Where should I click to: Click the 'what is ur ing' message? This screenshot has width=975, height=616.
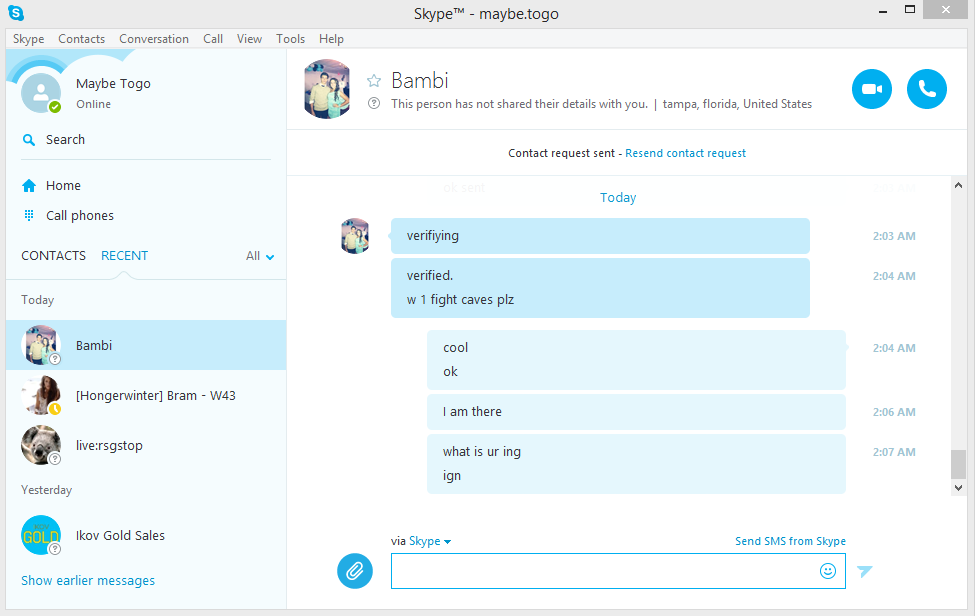pyautogui.click(x=482, y=451)
